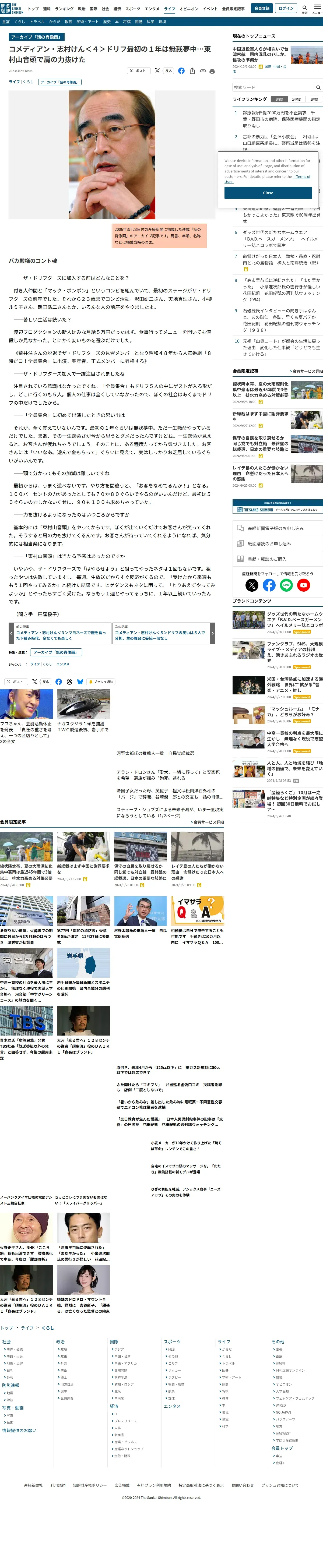Click プッシュ通知 bell button
This screenshot has width=323, height=1568.
pos(101,682)
